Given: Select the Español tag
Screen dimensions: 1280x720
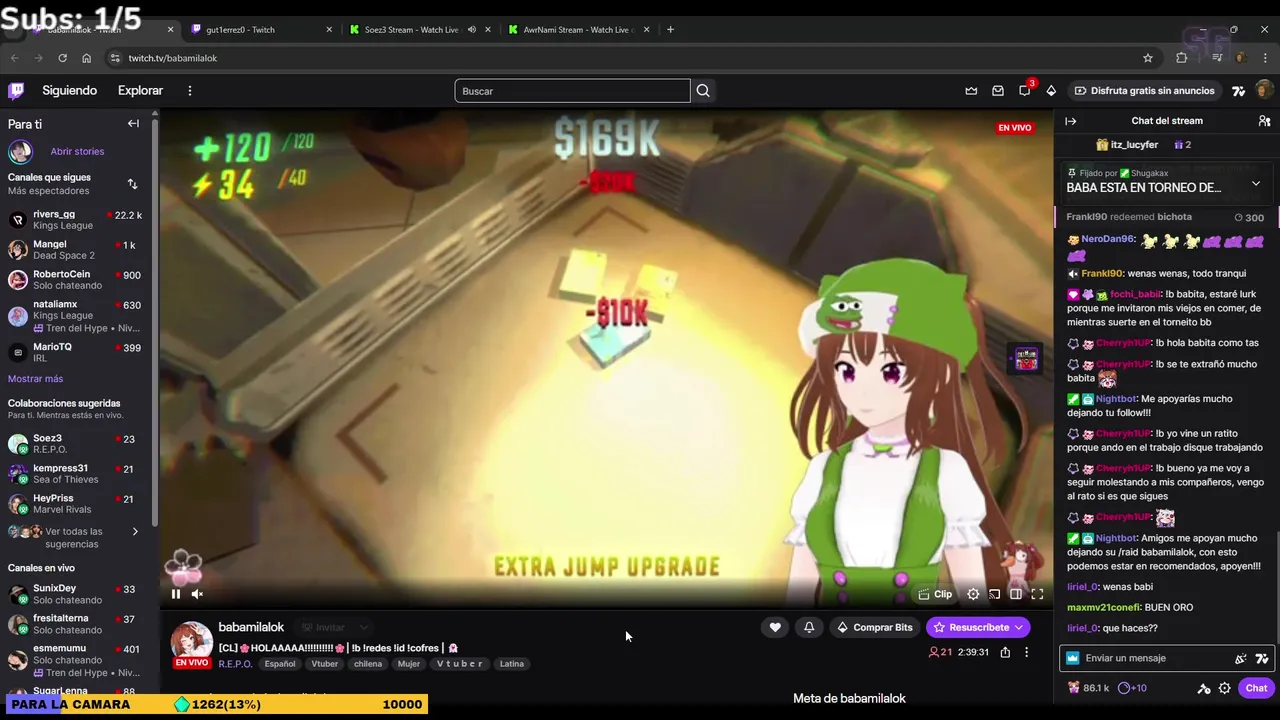Looking at the screenshot, I should tap(280, 664).
